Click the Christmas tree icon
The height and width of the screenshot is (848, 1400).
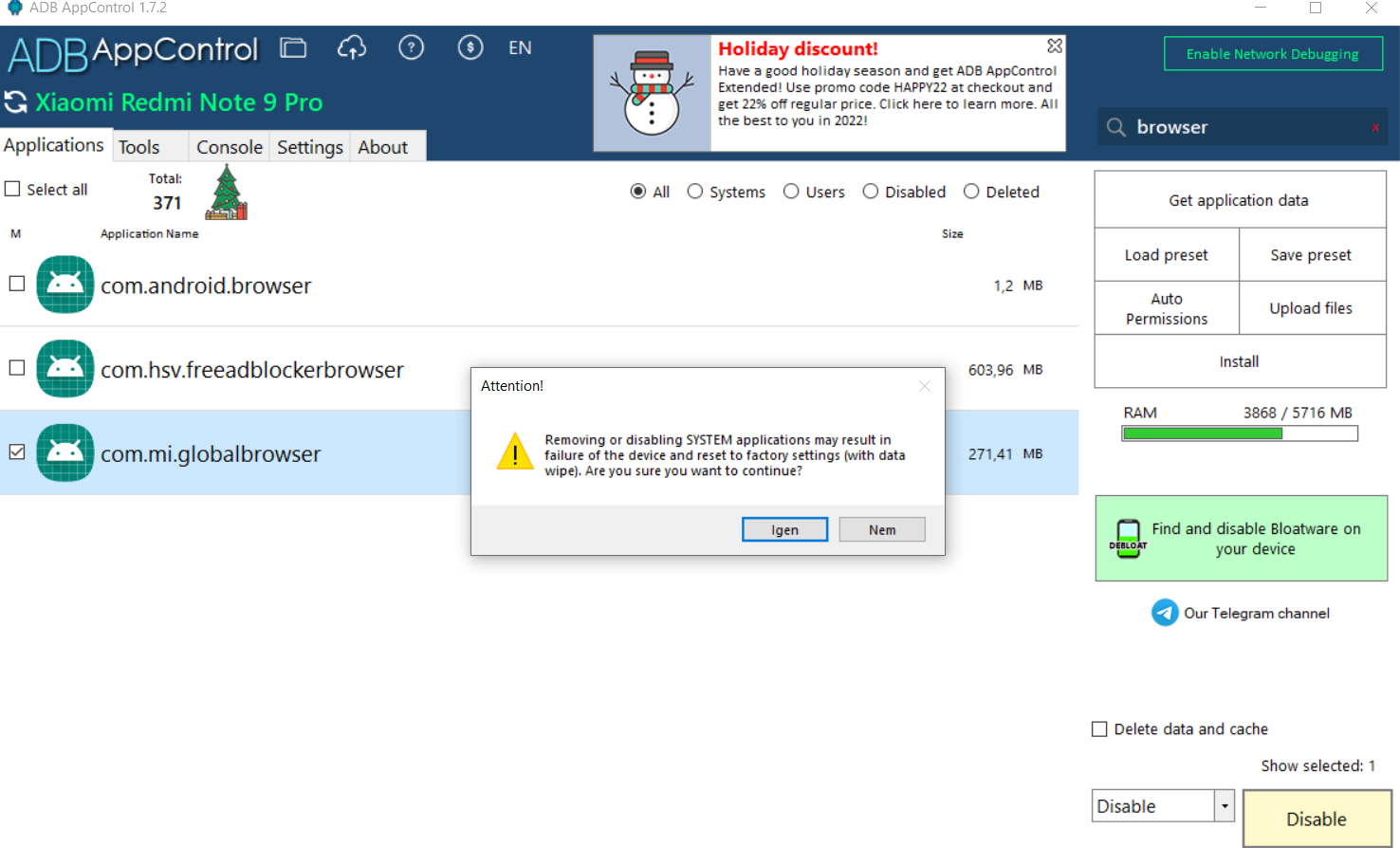(x=227, y=193)
